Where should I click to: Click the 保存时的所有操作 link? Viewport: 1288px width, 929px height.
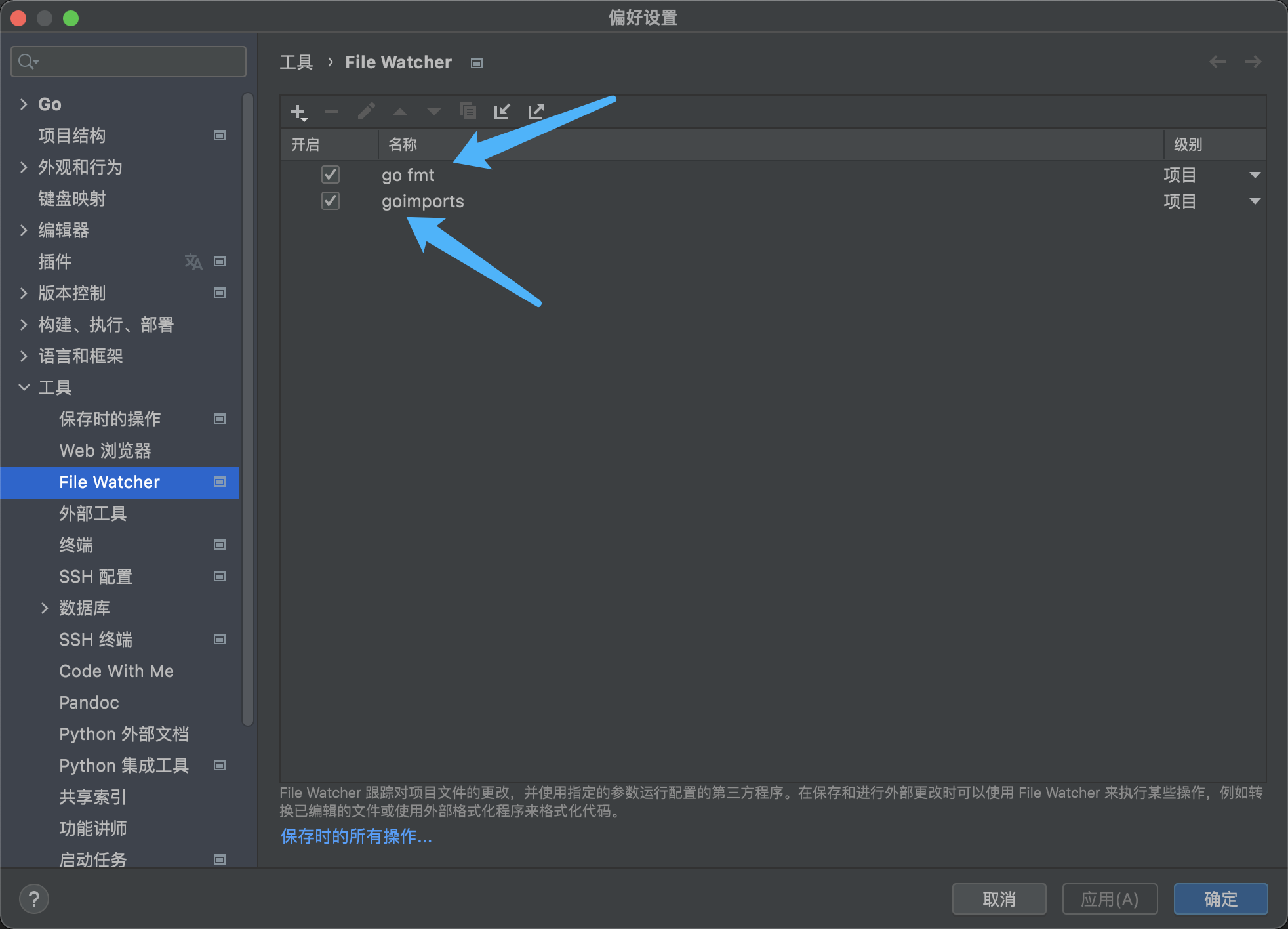coord(356,836)
